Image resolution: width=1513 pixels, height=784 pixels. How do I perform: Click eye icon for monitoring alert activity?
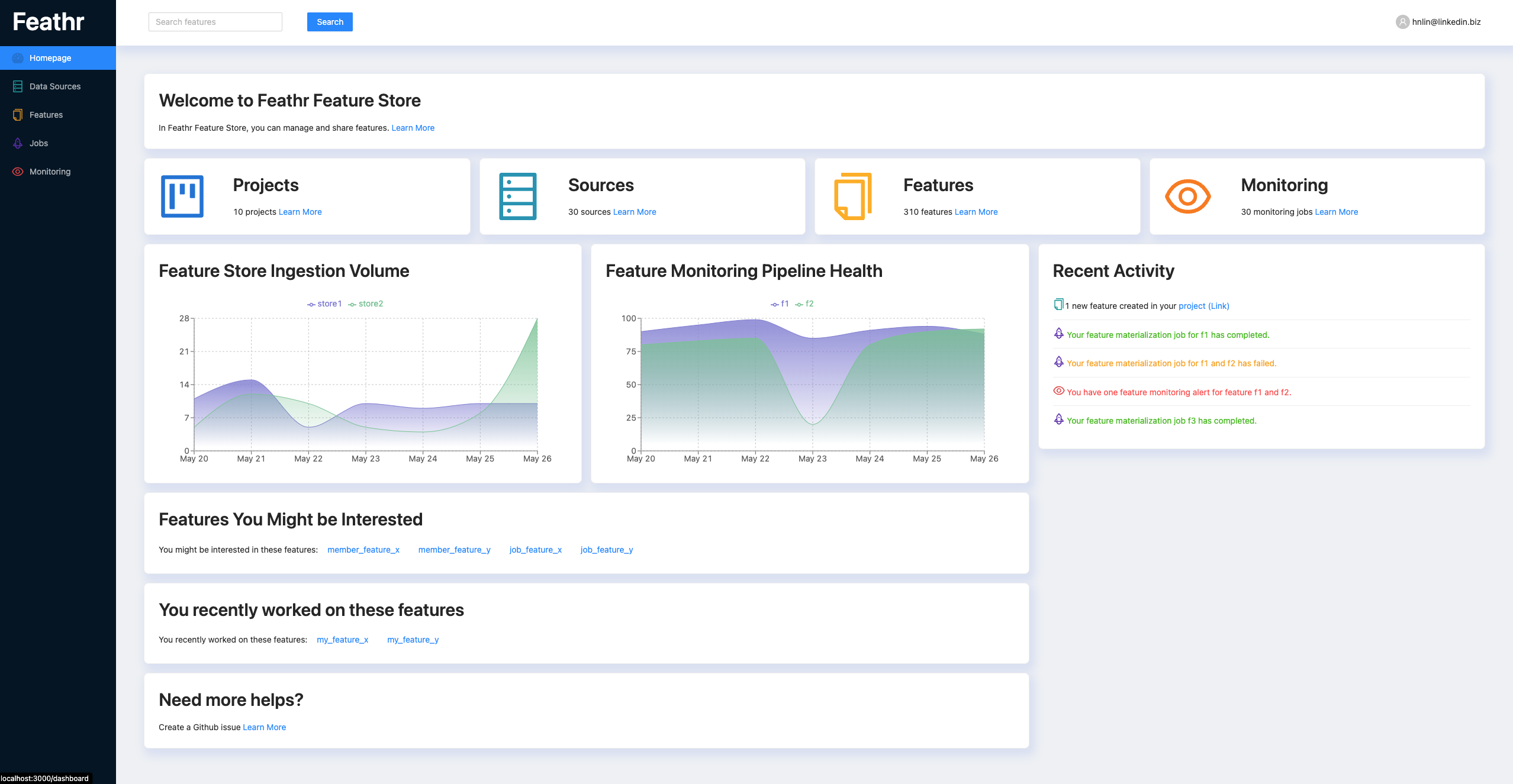1059,391
